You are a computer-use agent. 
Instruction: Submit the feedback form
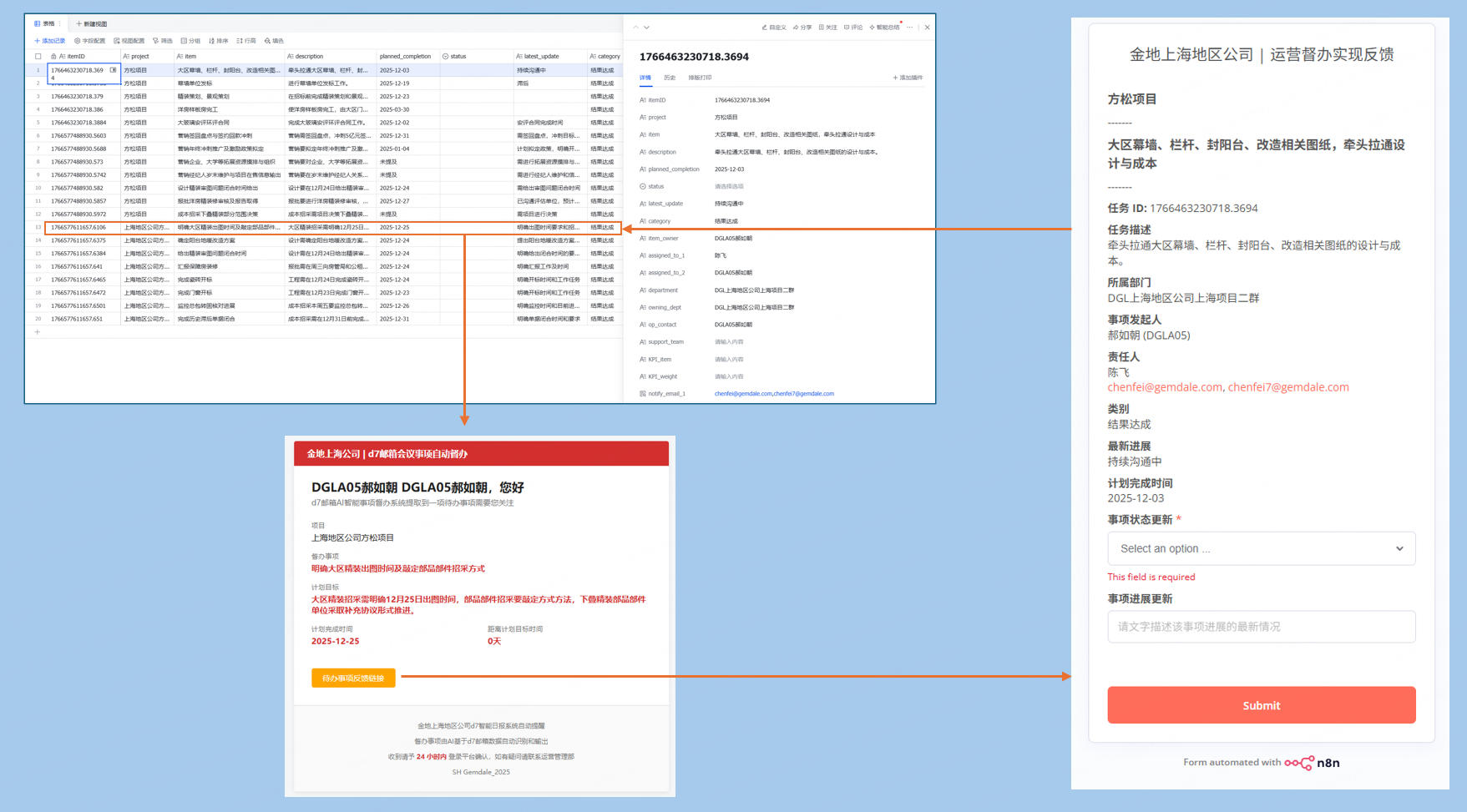(x=1261, y=705)
